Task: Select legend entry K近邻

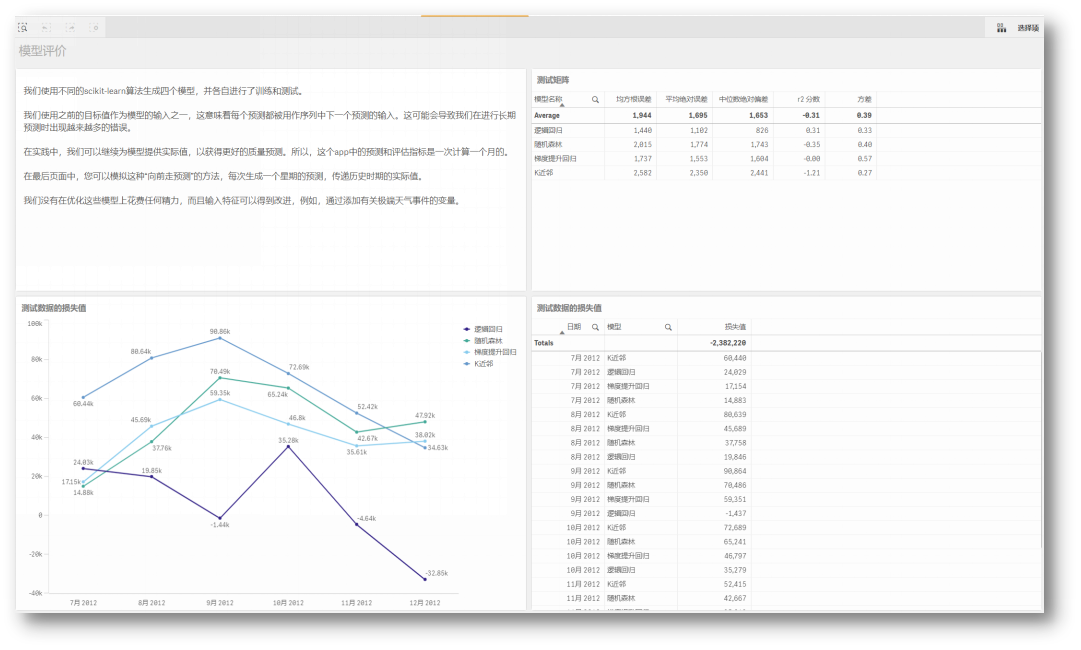Action: click(478, 364)
